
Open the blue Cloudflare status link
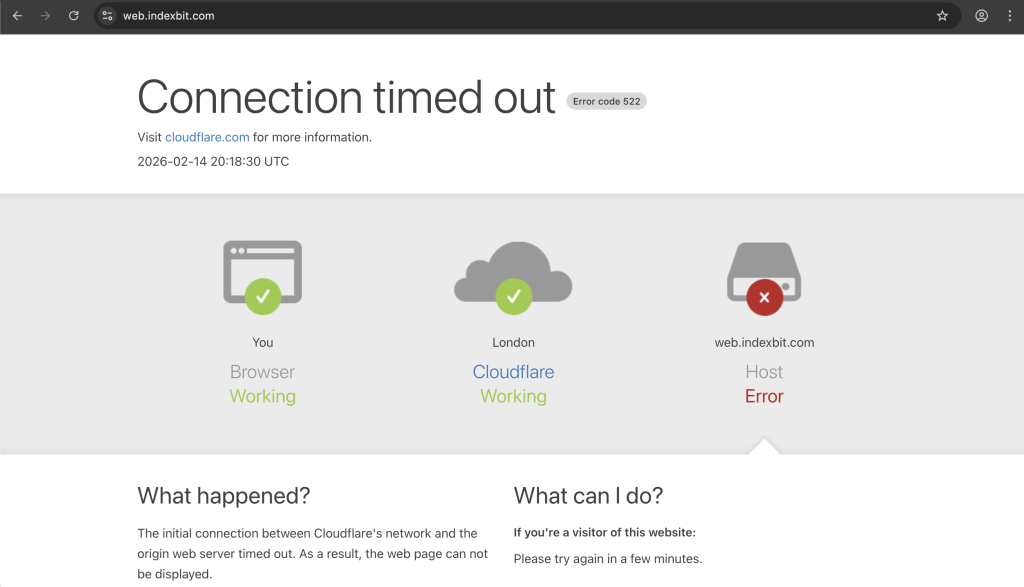tap(513, 372)
